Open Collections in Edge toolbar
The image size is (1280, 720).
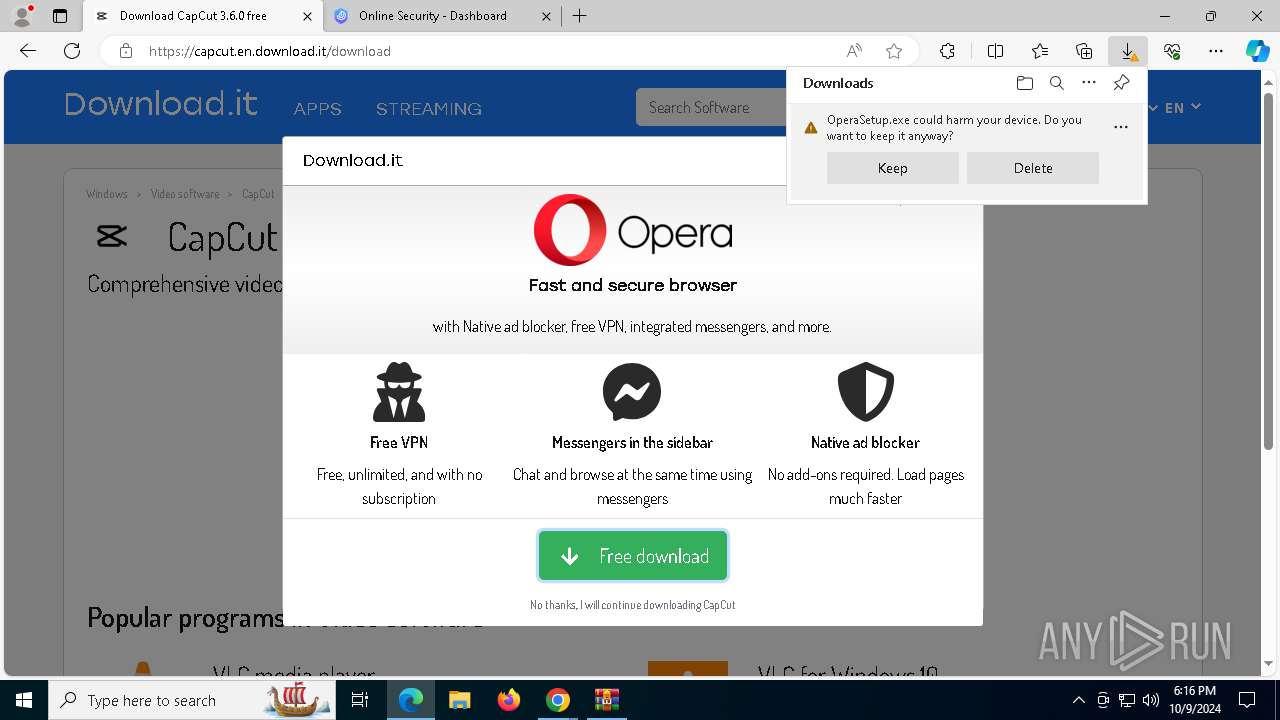[x=1084, y=51]
